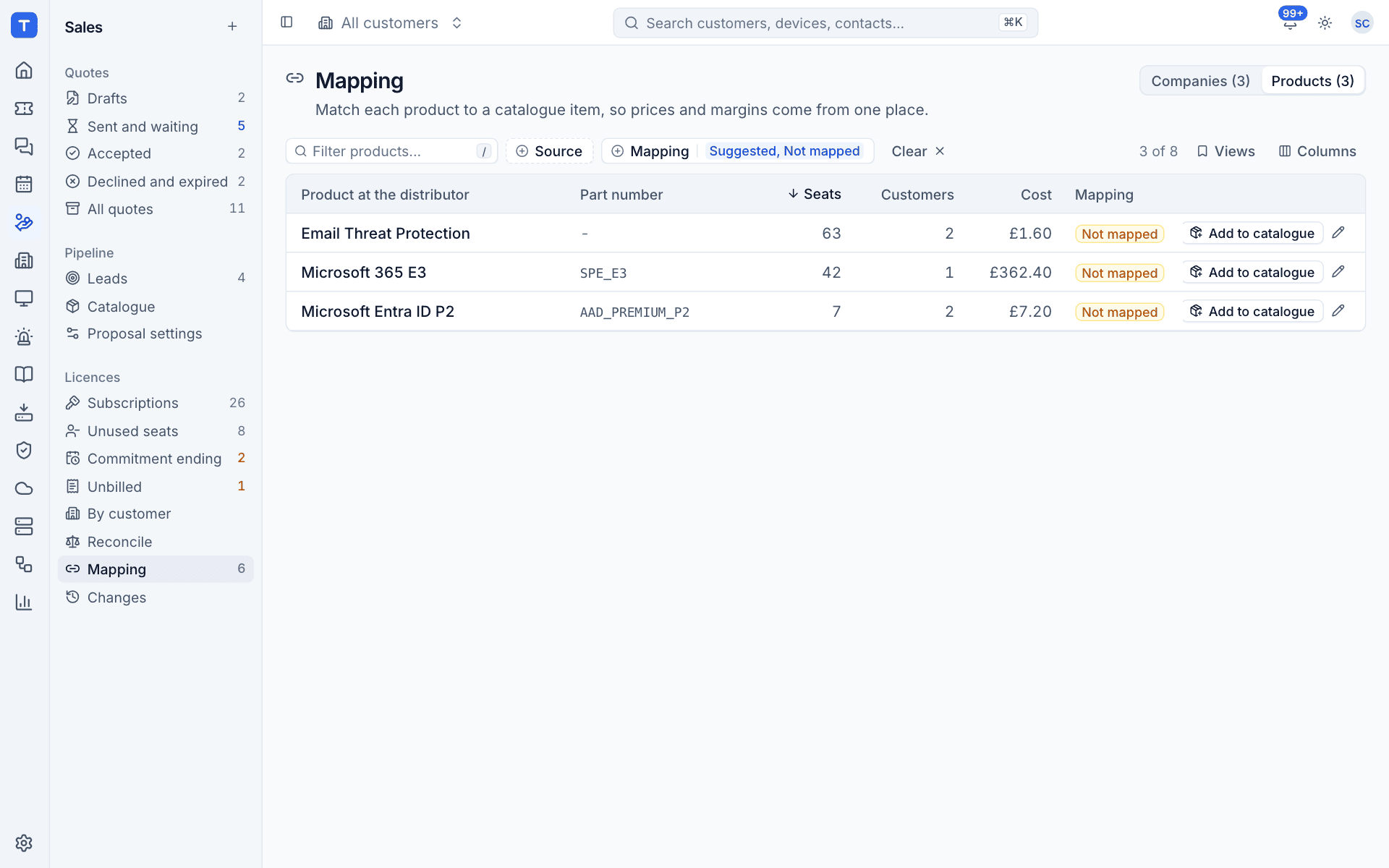Open Leads in the Pipeline section

156,278
